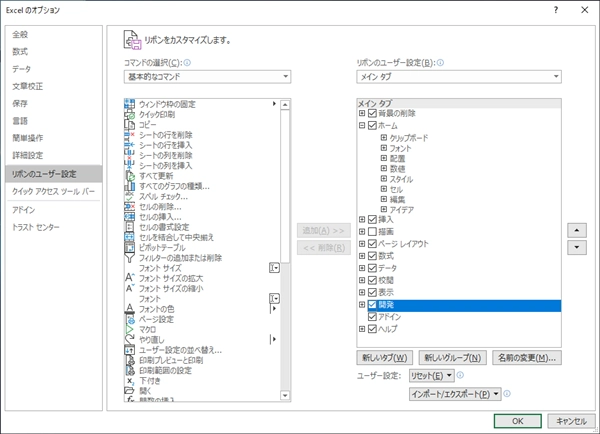Click the OK button
This screenshot has height=434, width=600.
[517, 421]
